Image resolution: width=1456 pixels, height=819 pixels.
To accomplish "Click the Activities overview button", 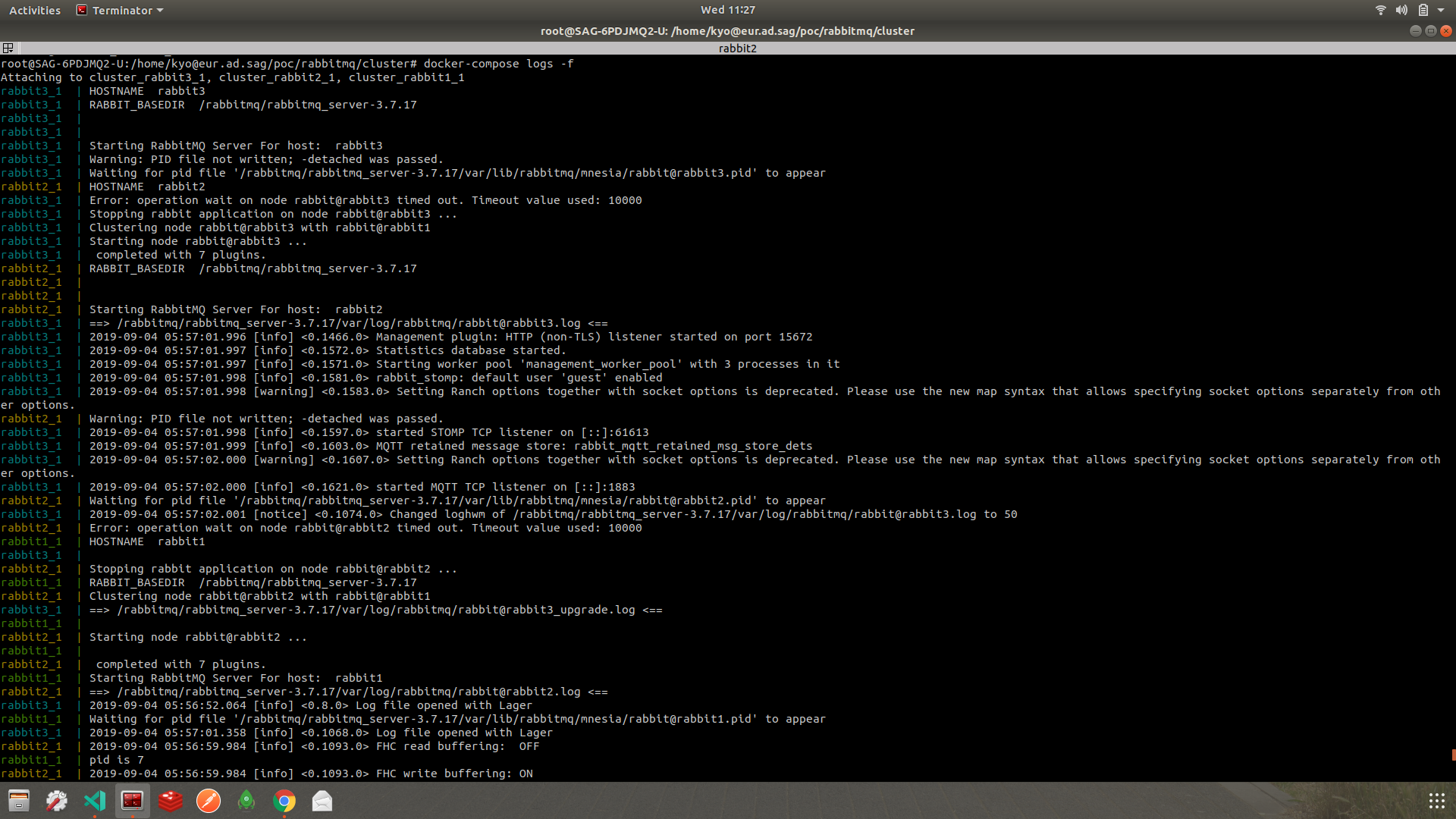I will (x=35, y=10).
